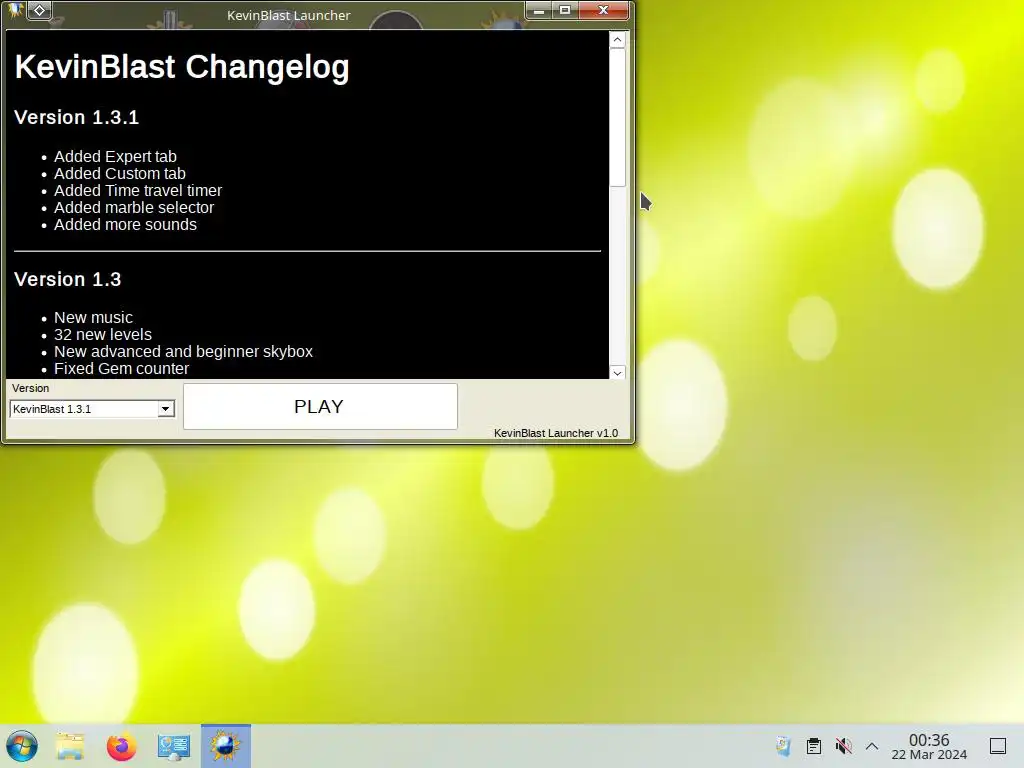
Task: Open the clock showing 00:36
Action: [x=929, y=746]
